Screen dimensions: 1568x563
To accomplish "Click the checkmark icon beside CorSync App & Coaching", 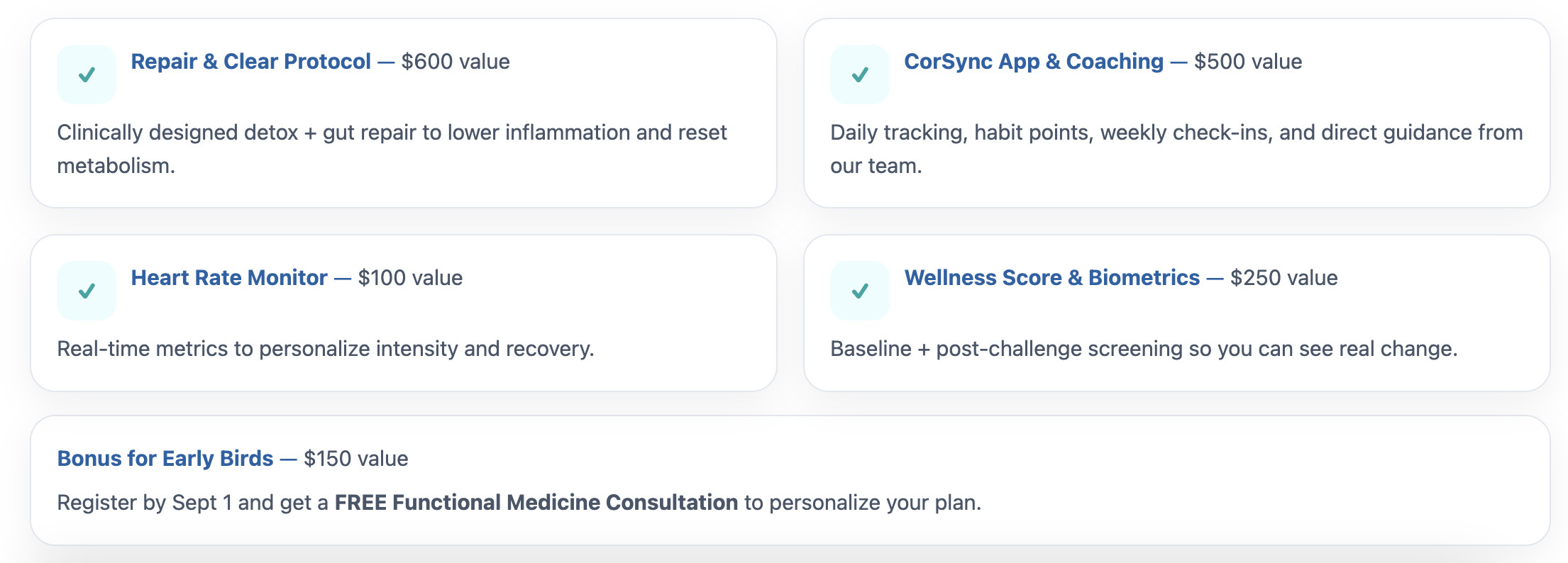I will [x=860, y=74].
